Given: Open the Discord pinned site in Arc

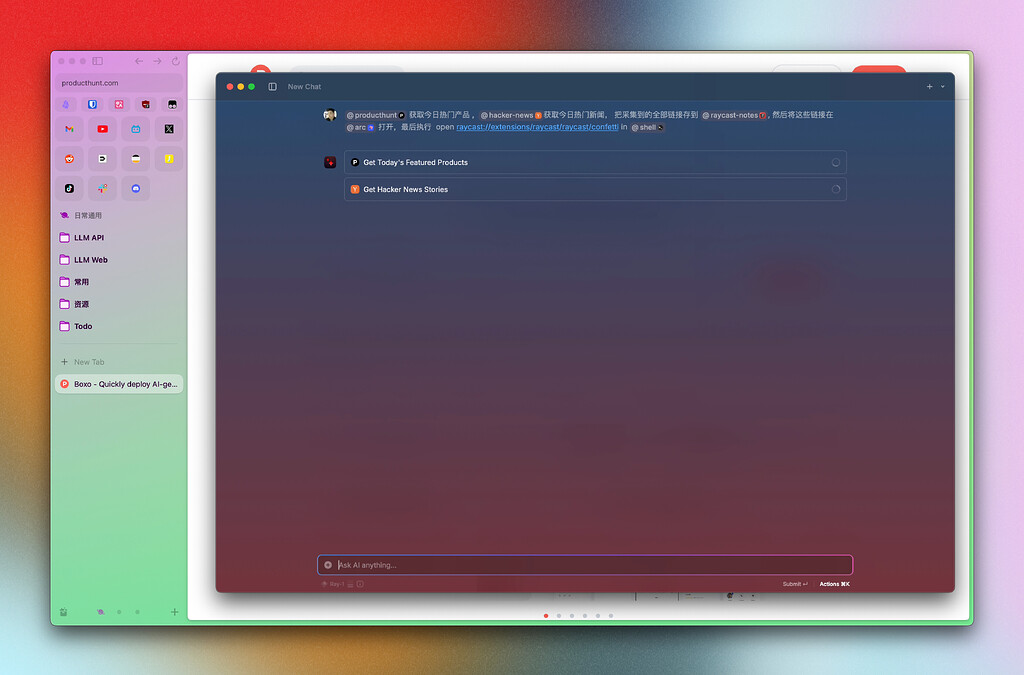Looking at the screenshot, I should click(136, 189).
